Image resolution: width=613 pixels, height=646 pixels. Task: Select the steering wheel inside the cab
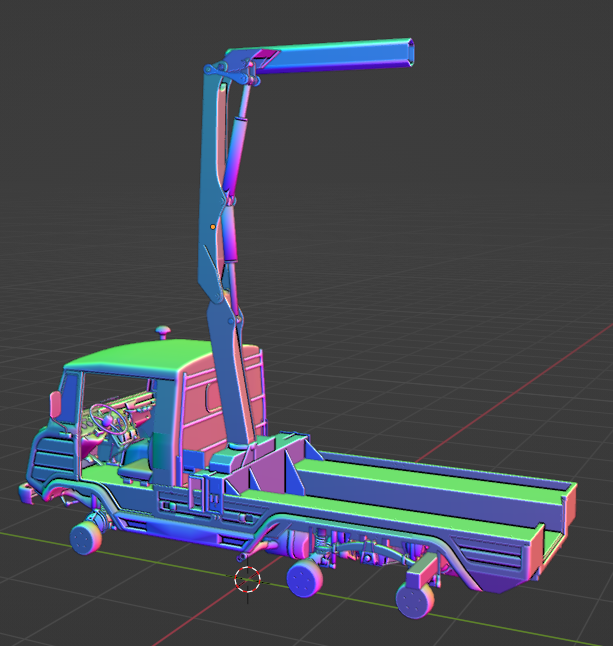(x=109, y=418)
